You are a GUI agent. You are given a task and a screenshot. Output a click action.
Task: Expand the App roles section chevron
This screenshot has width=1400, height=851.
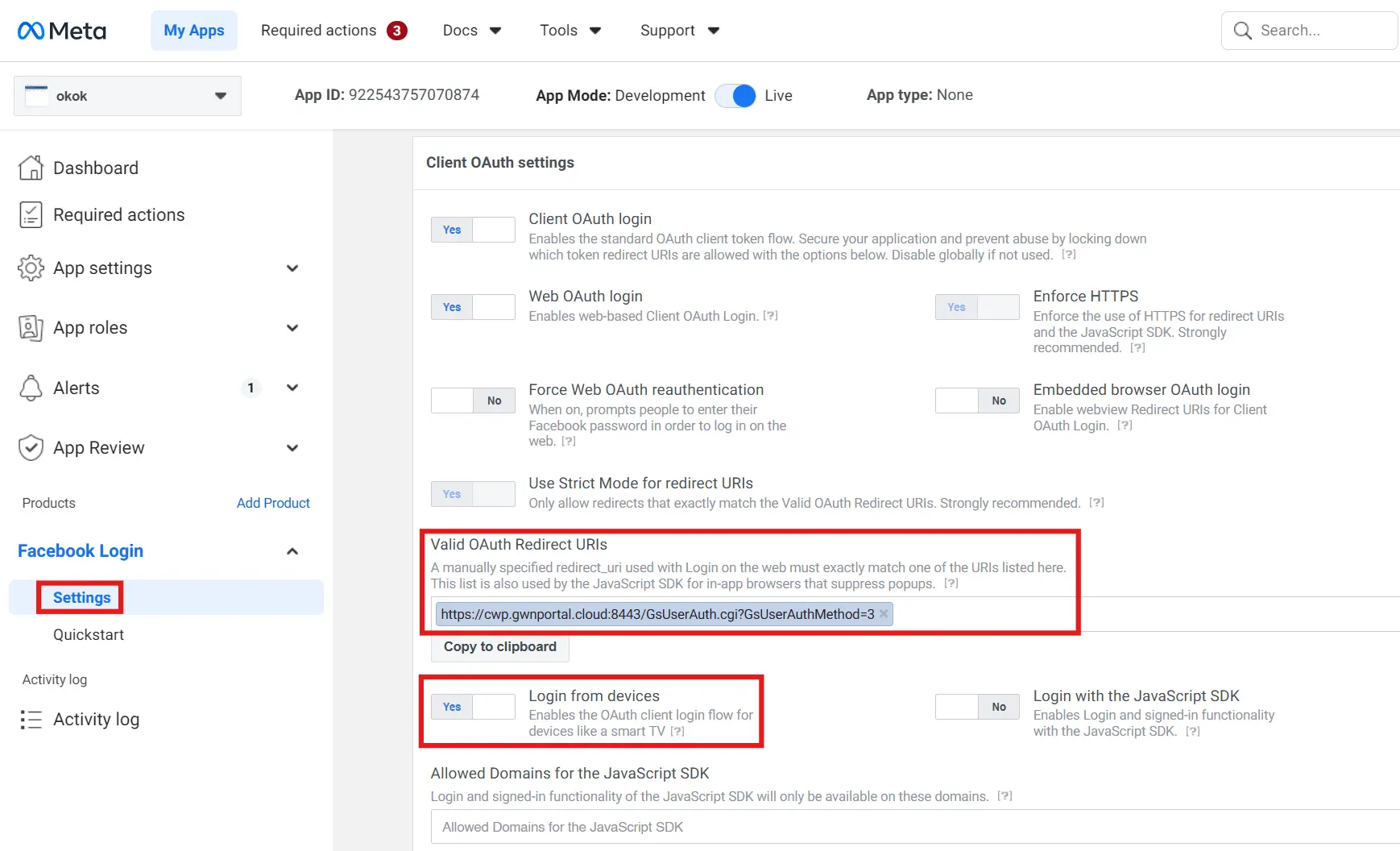pos(292,328)
